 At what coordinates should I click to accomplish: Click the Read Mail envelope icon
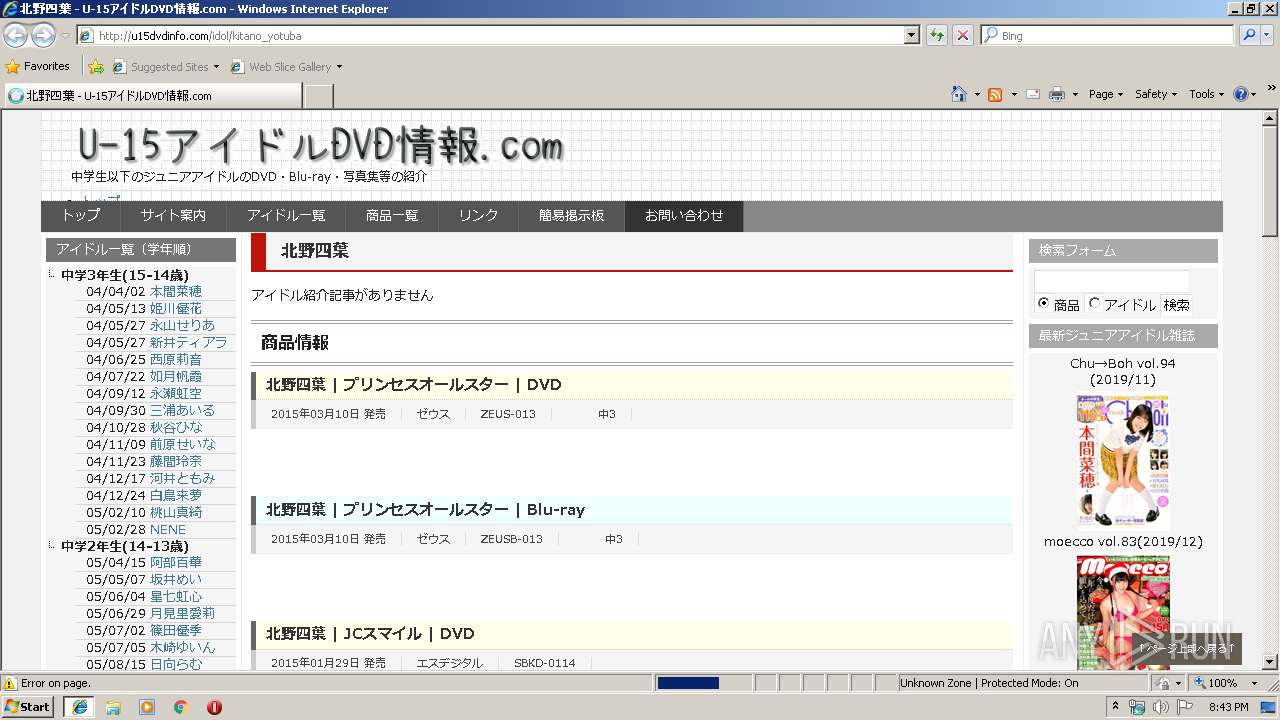pyautogui.click(x=1031, y=94)
